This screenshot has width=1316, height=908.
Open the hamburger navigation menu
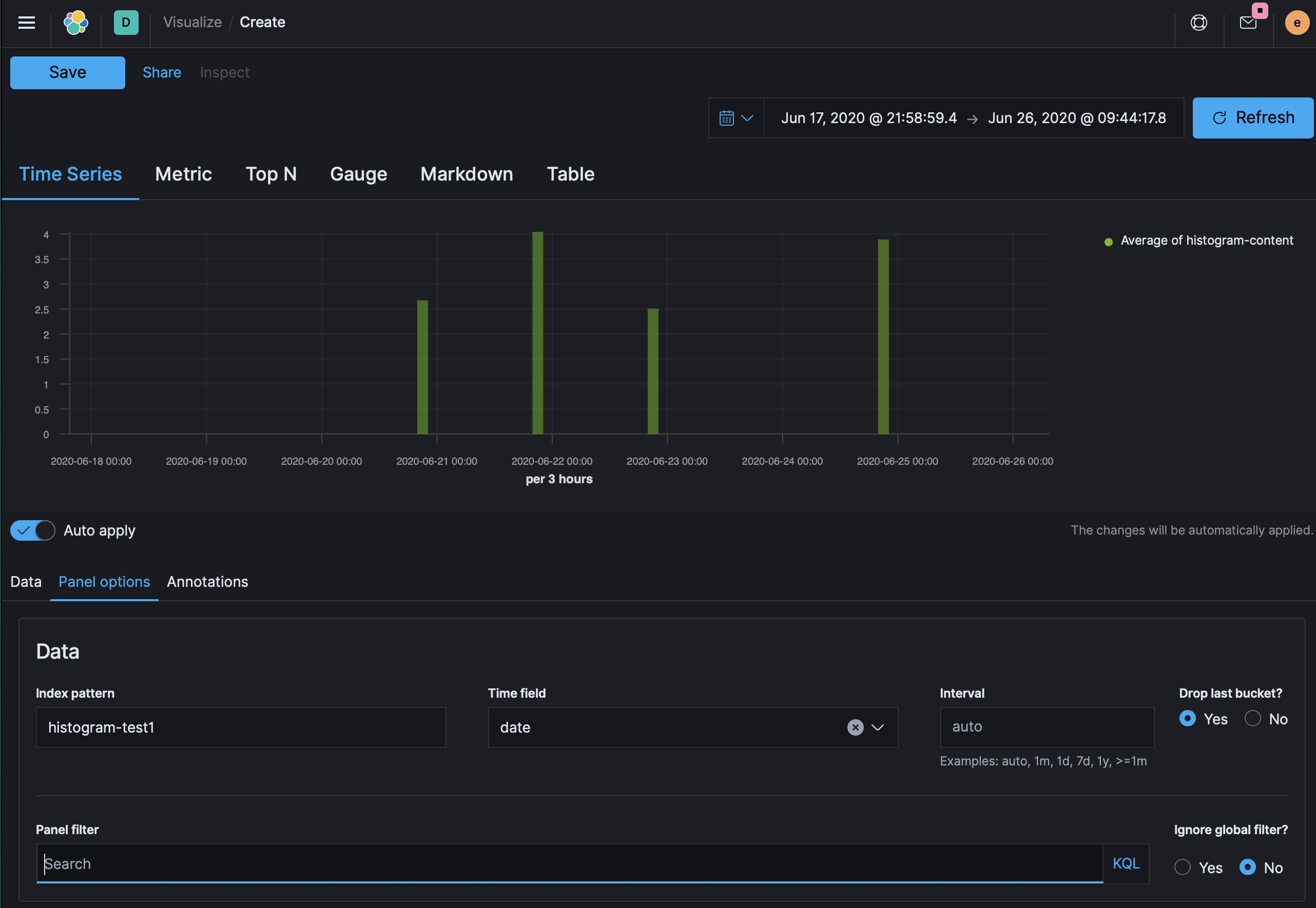27,23
